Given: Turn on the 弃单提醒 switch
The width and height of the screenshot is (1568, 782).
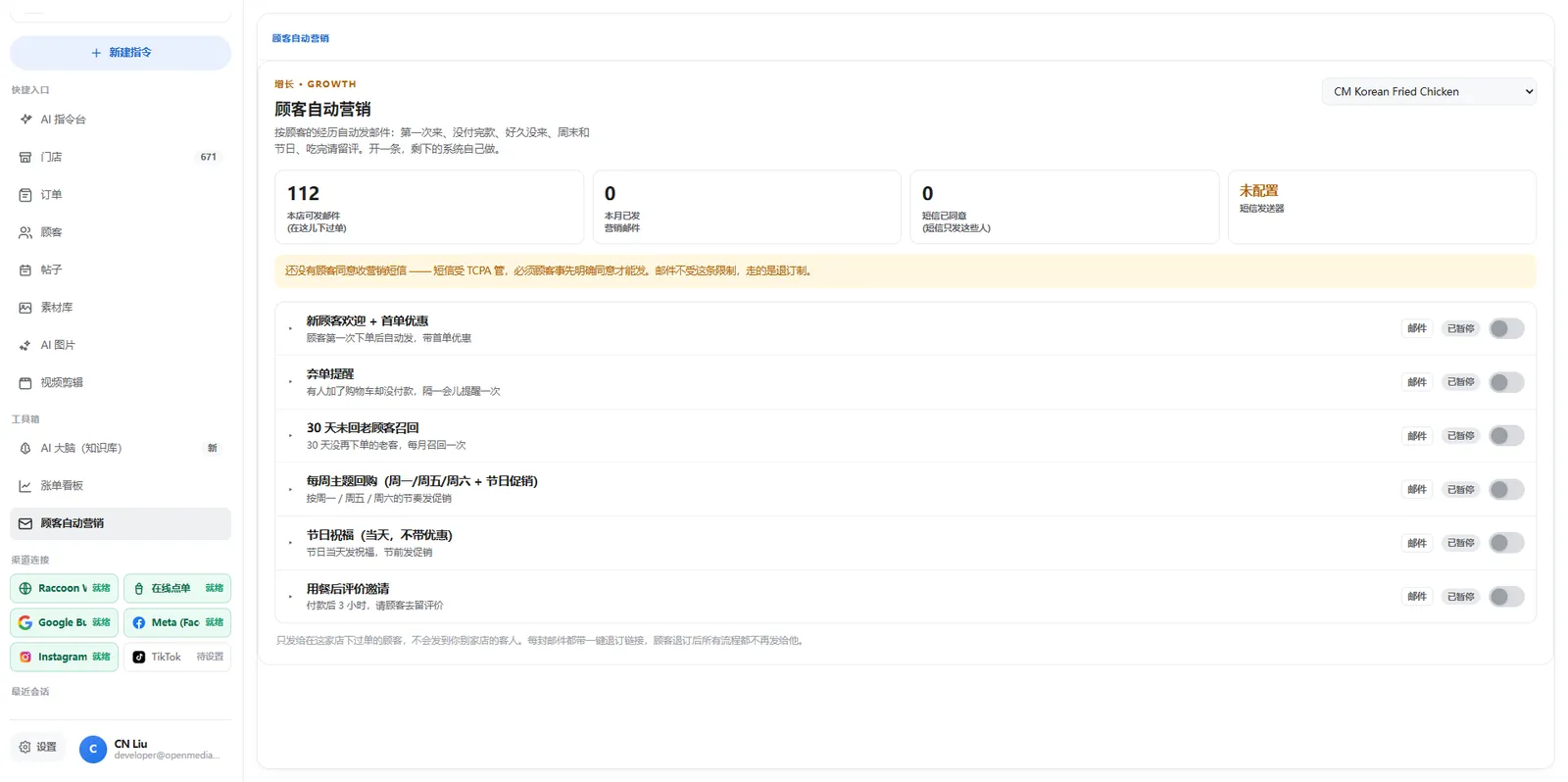Looking at the screenshot, I should tap(1506, 382).
